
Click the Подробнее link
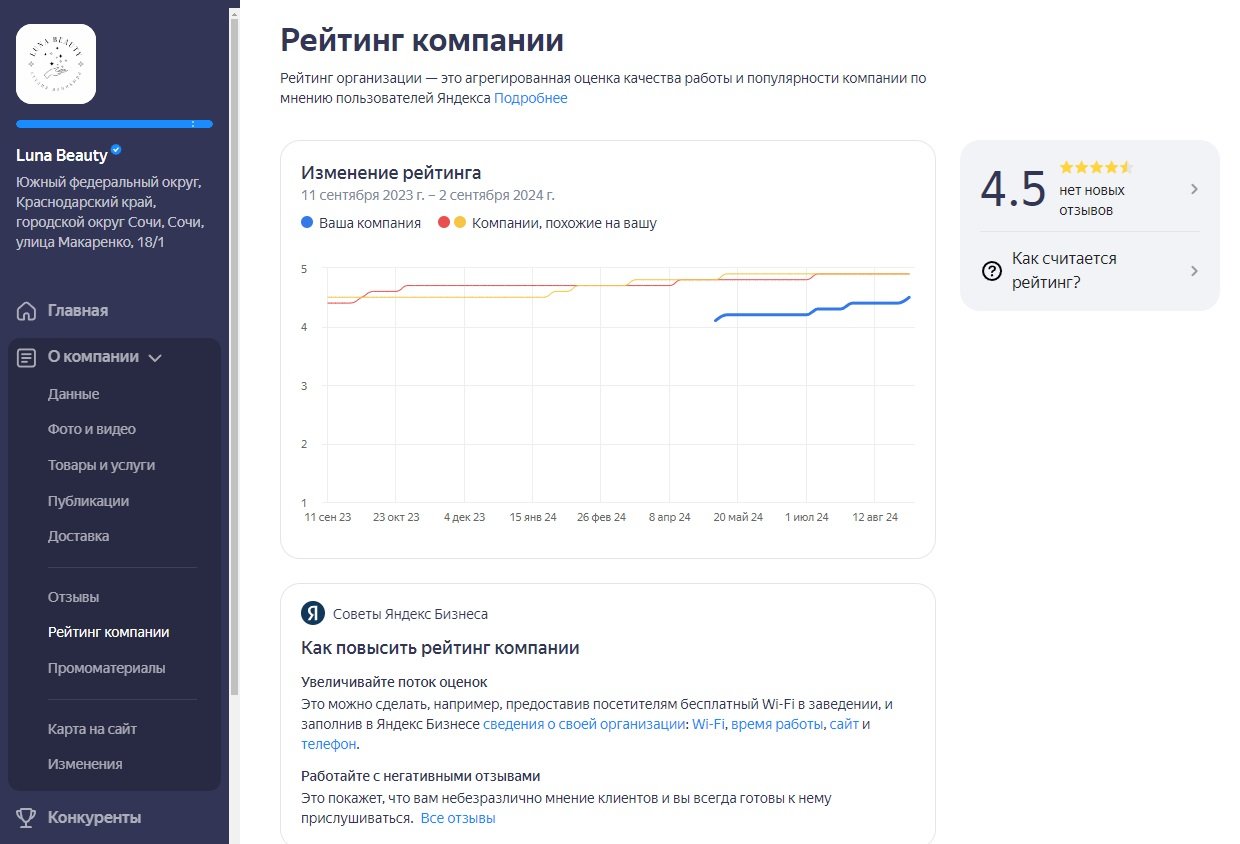pos(531,98)
